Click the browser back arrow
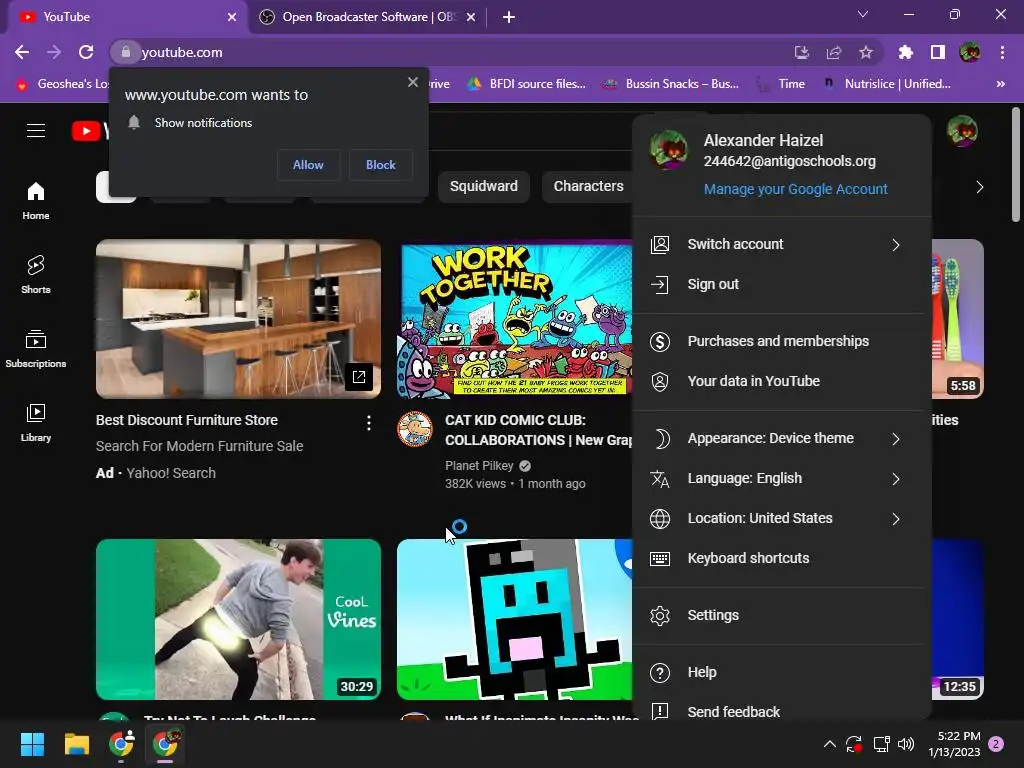The width and height of the screenshot is (1024, 768). point(22,52)
